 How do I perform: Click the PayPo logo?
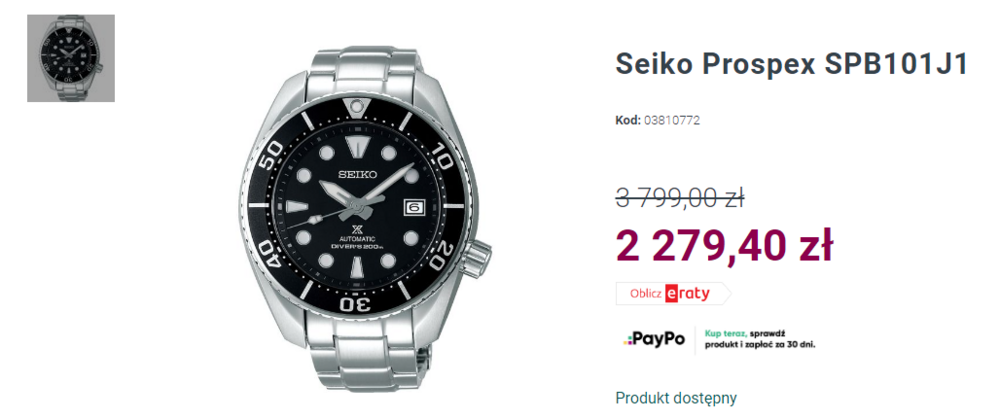pos(655,339)
